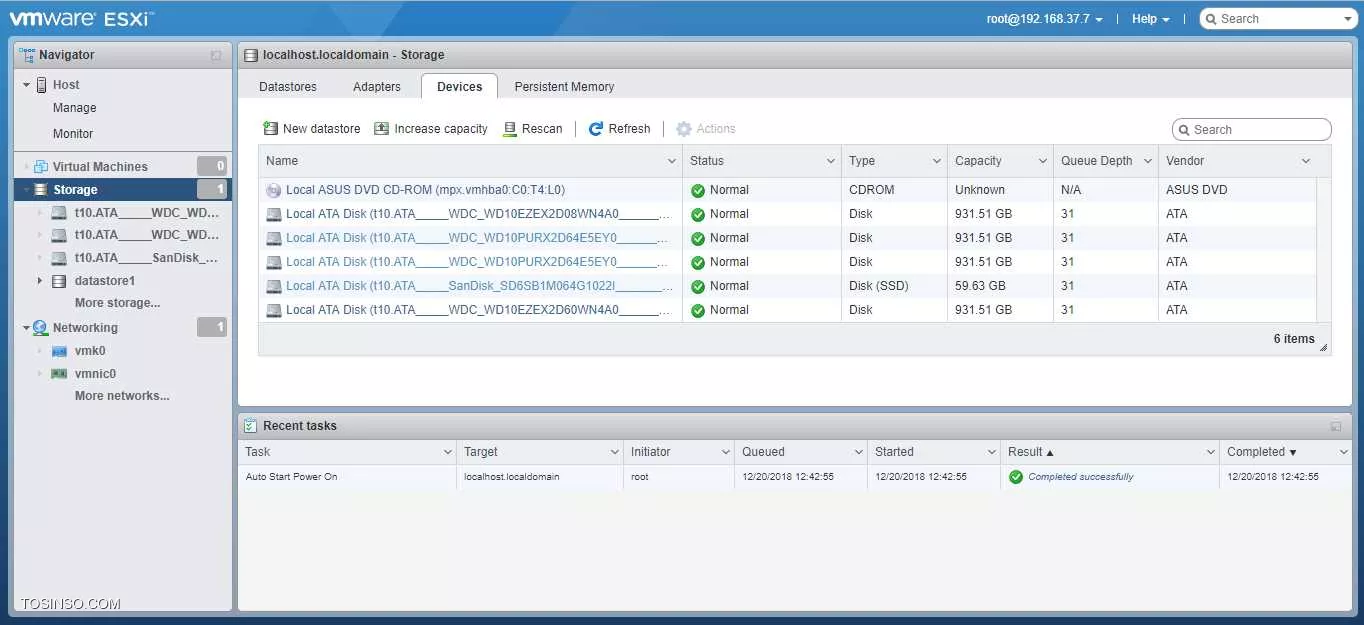Open the Name column header dropdown
Viewport: 1364px width, 625px height.
tap(672, 161)
